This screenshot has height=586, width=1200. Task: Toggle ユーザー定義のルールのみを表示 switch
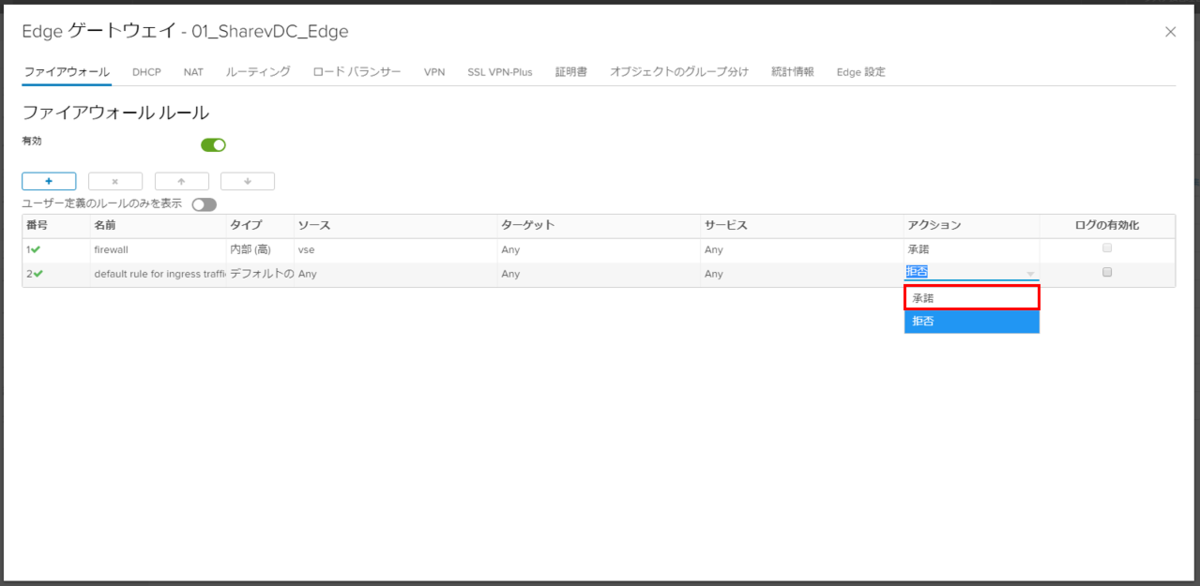[204, 204]
